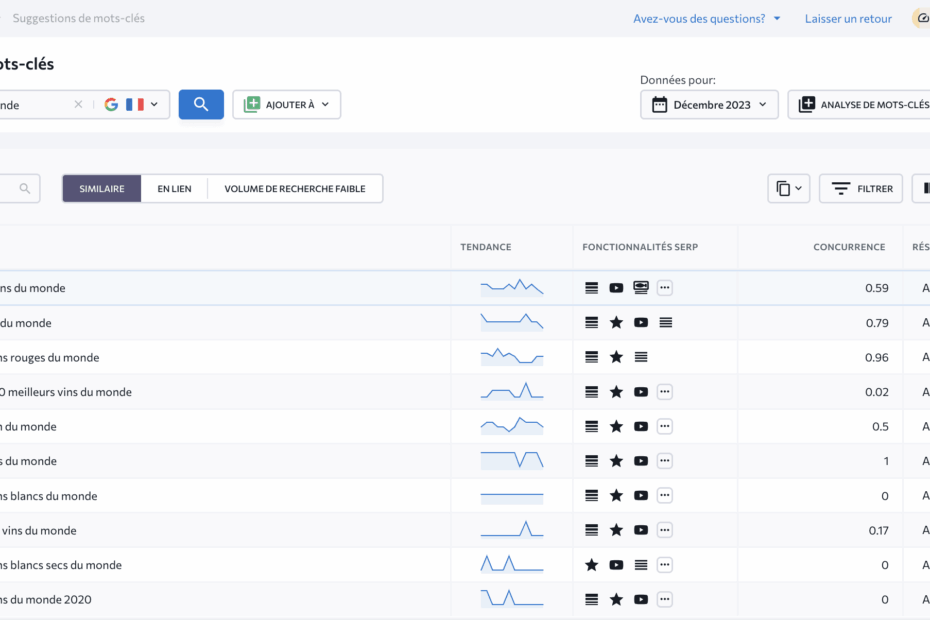Show more SERP features for meilleurs vins row
Screen dimensions: 930x620
tap(665, 392)
